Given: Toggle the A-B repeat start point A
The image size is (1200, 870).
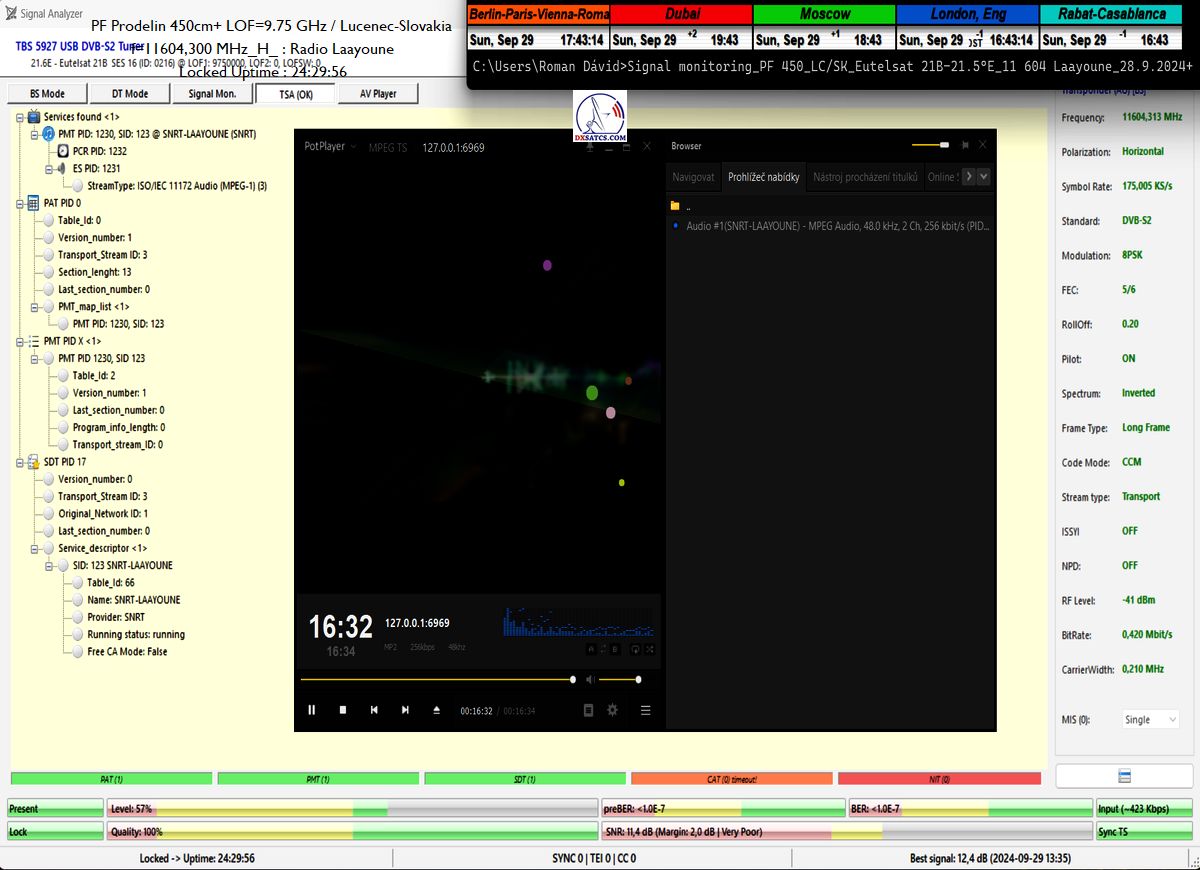Looking at the screenshot, I should 590,649.
